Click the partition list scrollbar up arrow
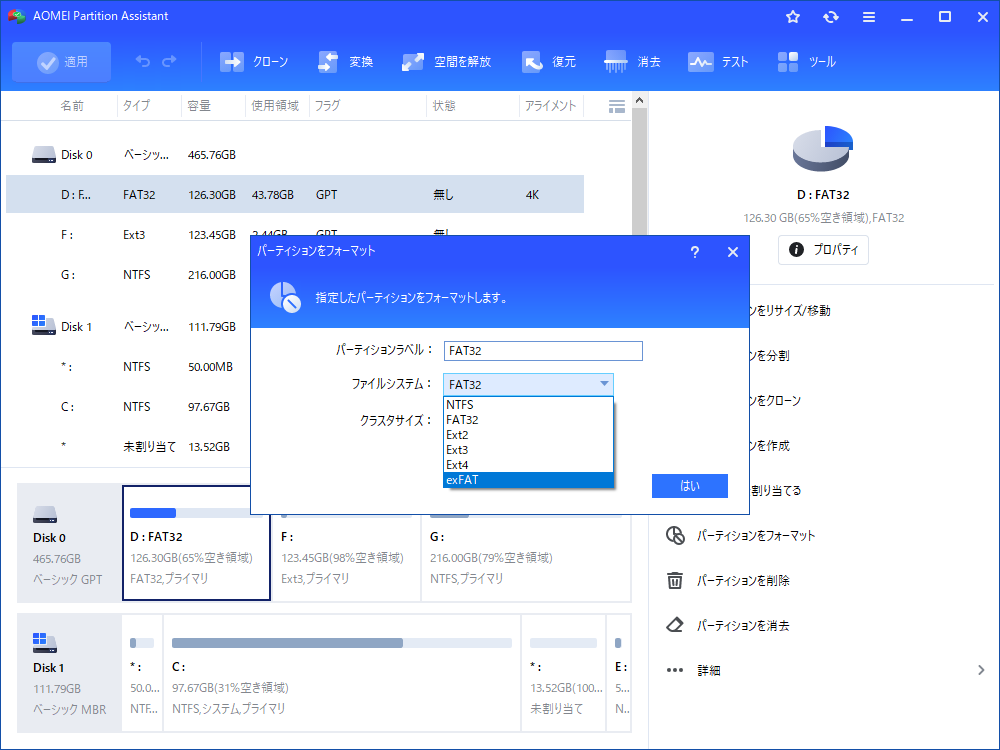Screen dimensions: 1000x750 (640, 100)
